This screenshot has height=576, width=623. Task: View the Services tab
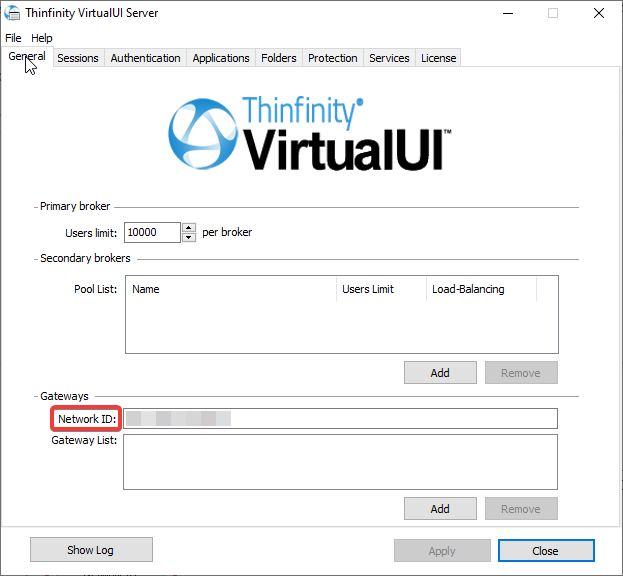(389, 58)
